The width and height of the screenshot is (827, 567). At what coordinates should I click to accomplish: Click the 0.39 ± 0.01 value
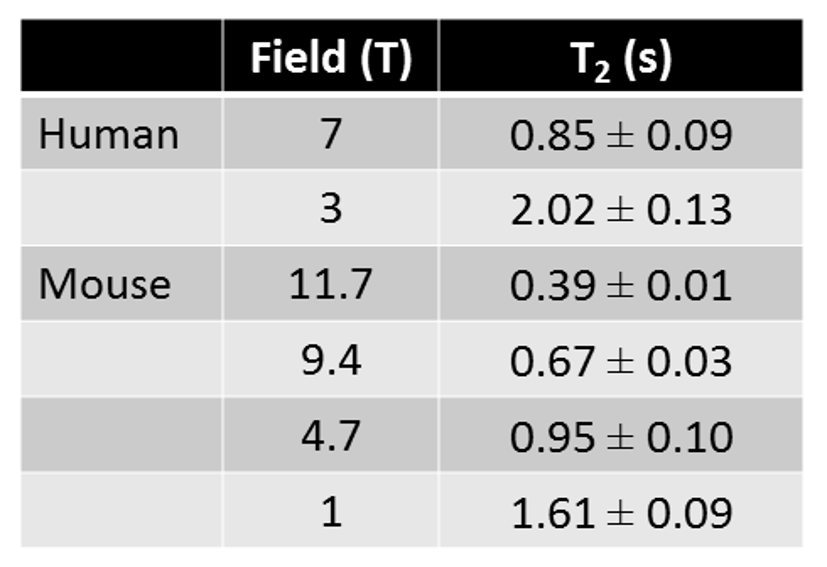point(620,285)
